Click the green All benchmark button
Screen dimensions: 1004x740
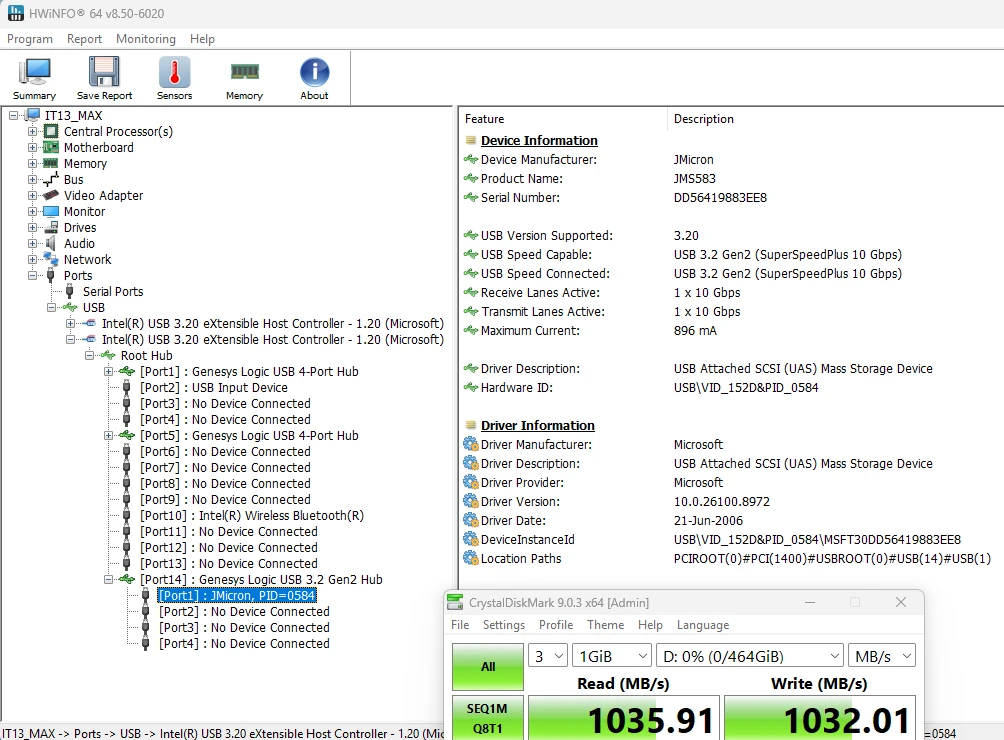[488, 666]
